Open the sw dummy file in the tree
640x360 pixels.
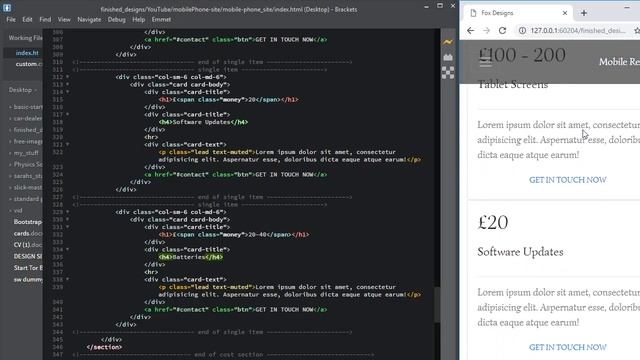coord(28,280)
